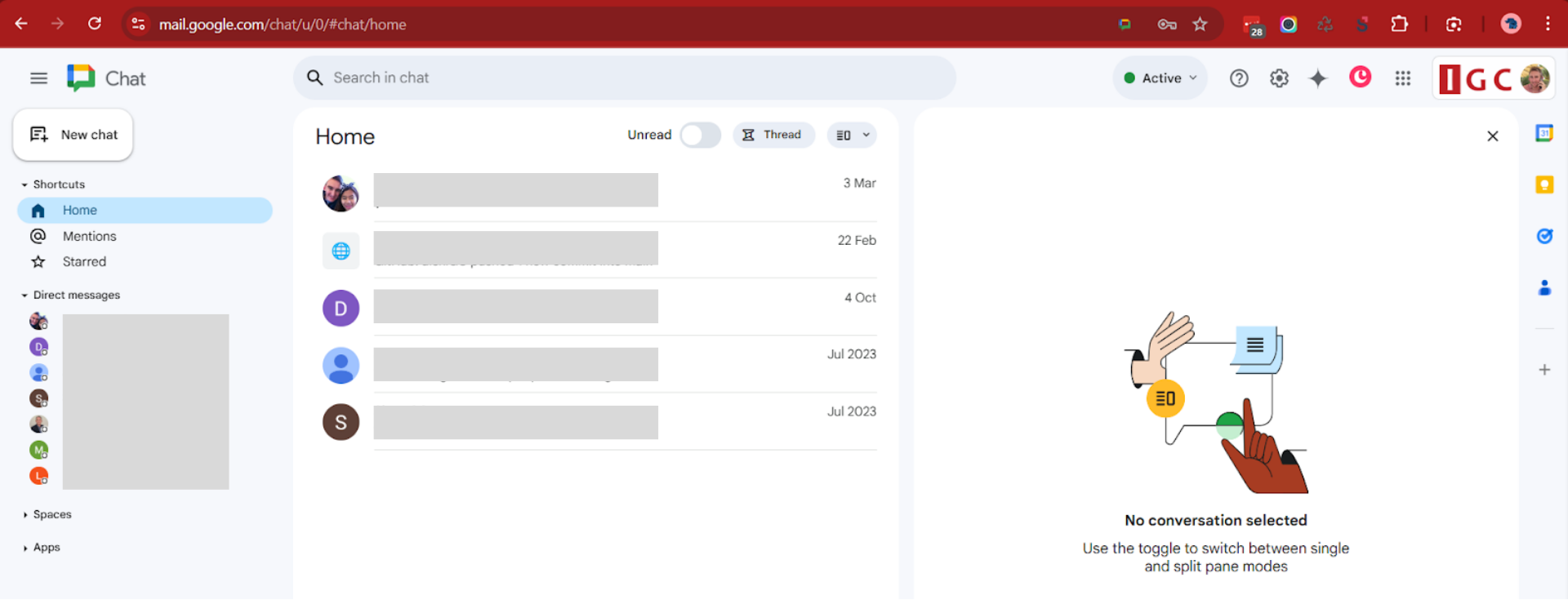The image size is (1568, 600).
Task: Bookmark this page with star icon
Action: [1200, 24]
